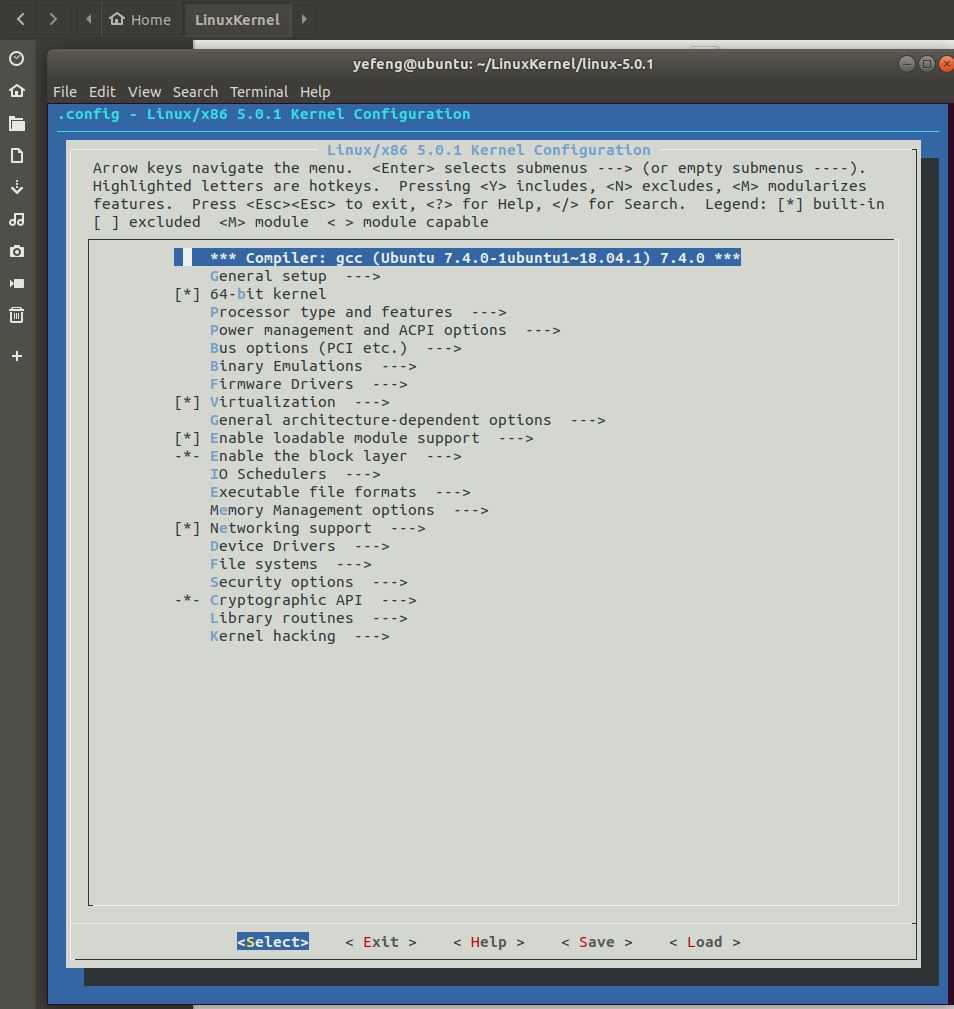Open the Help menu in menu bar

315,91
